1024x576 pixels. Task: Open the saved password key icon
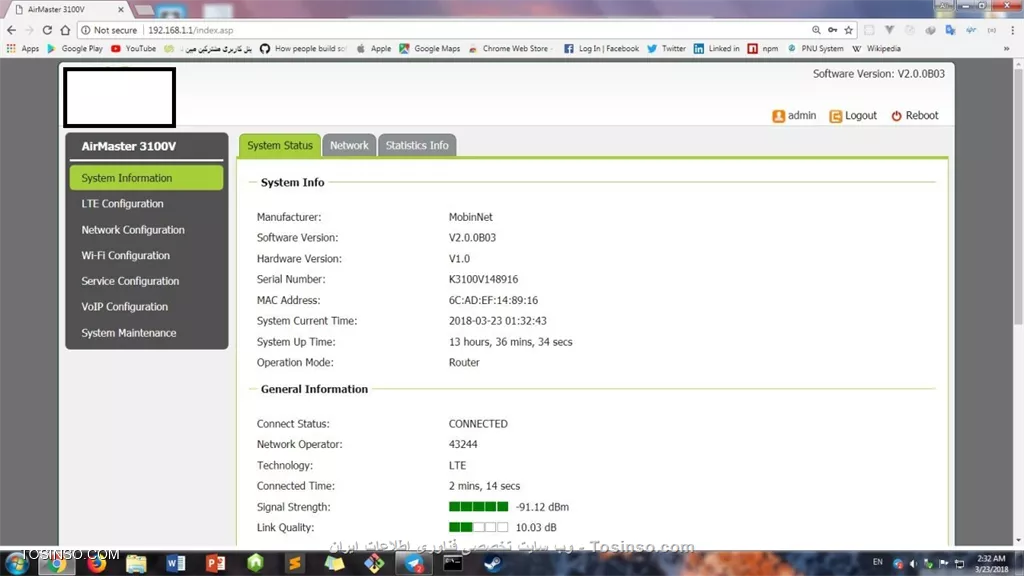coord(833,30)
